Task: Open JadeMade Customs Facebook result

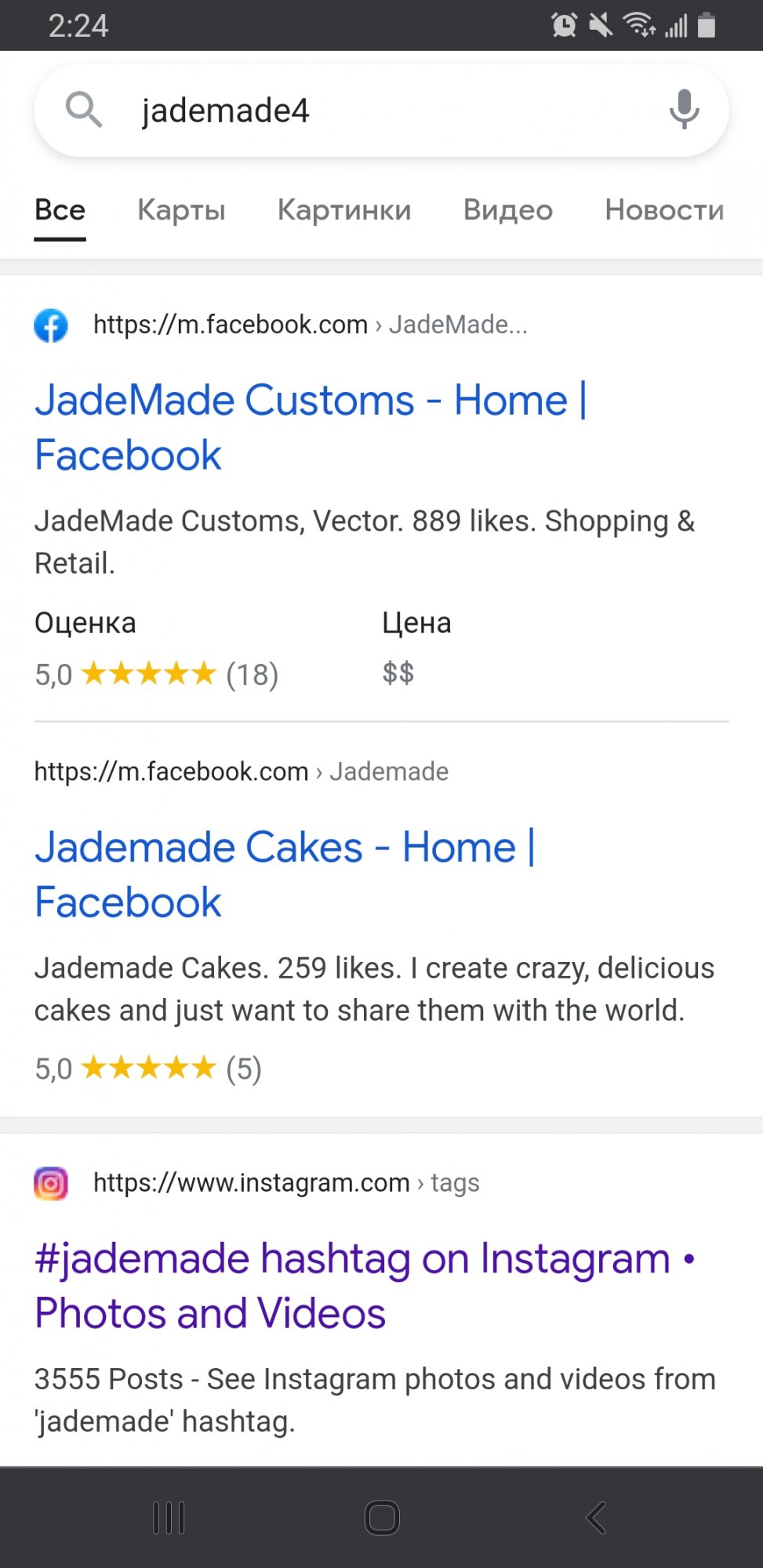Action: [311, 427]
